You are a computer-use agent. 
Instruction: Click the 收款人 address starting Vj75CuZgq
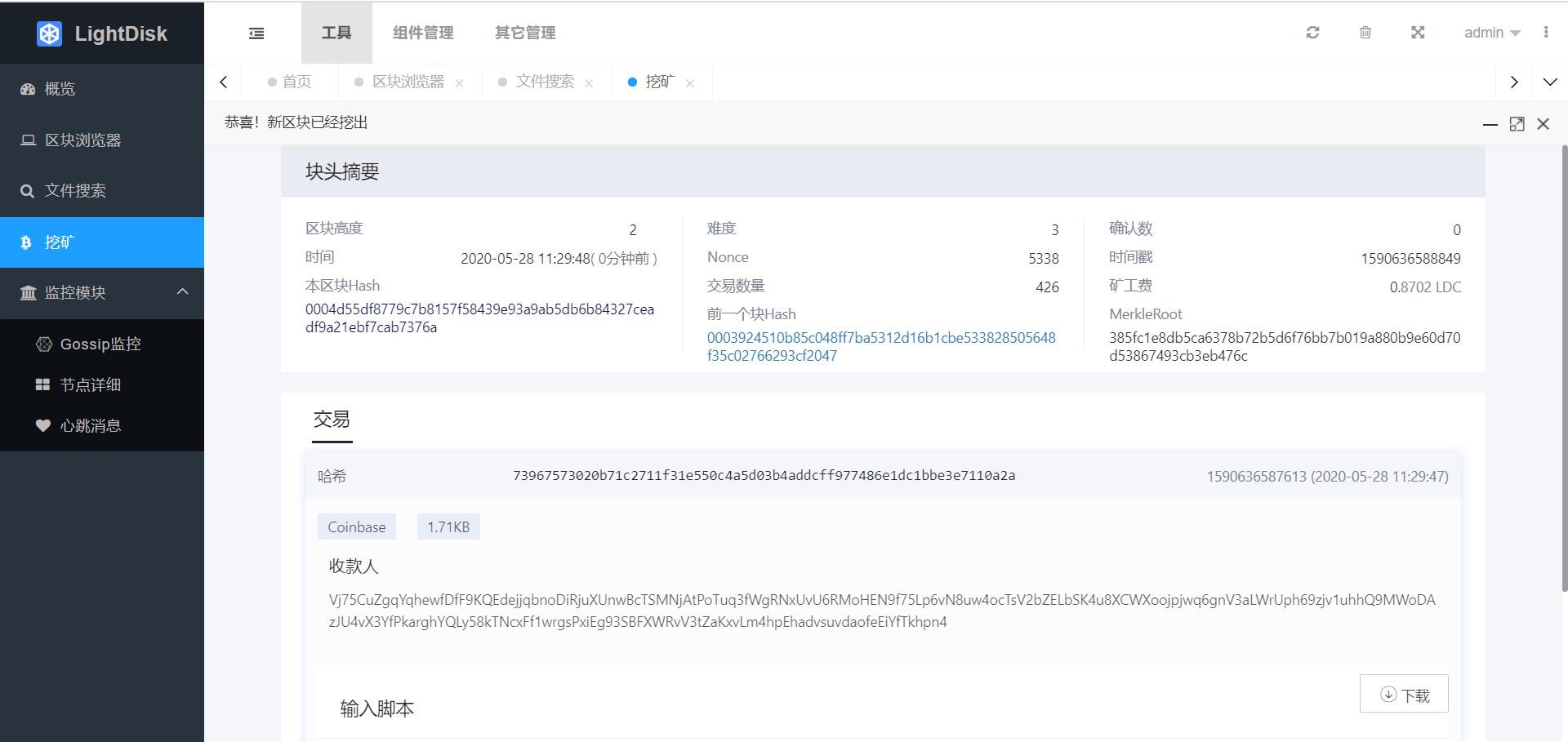[x=882, y=611]
